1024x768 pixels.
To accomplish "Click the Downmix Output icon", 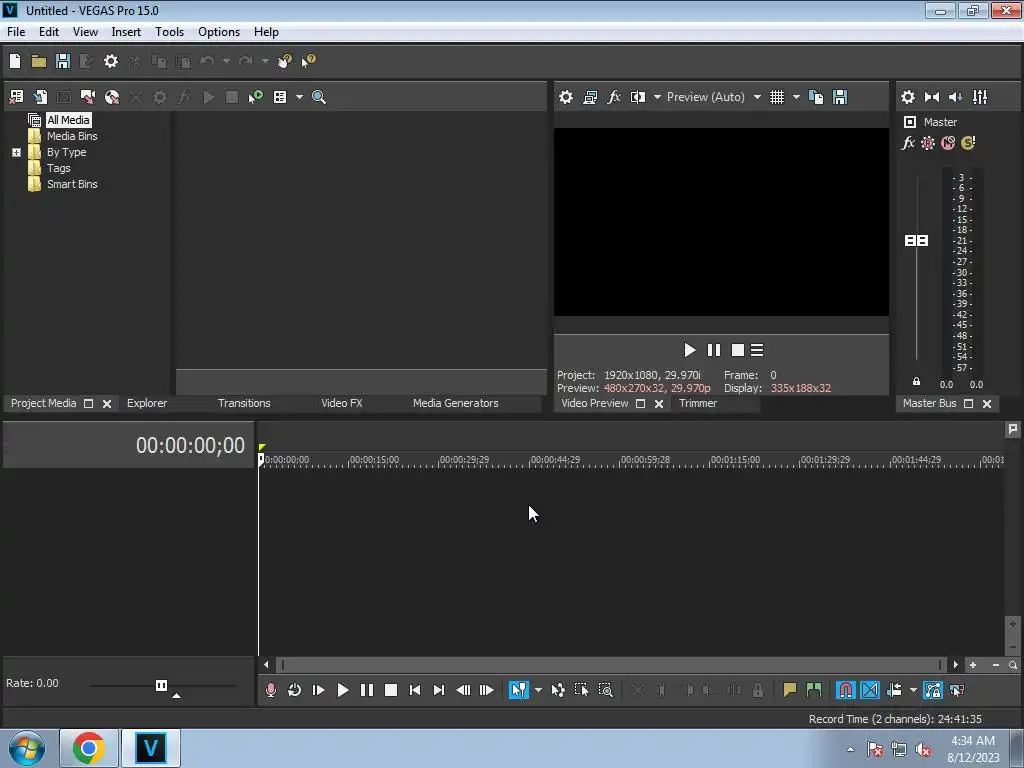I will tap(932, 97).
